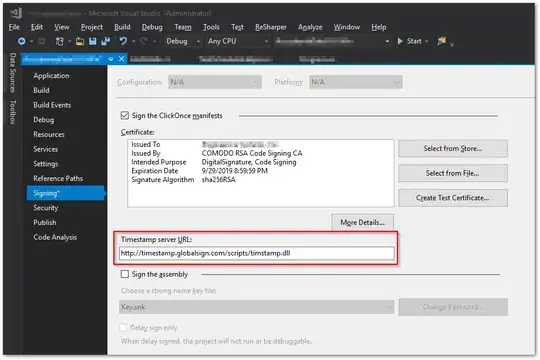The height and width of the screenshot is (360, 540).
Task: Click the New Project toolbar icon
Action: point(60,41)
